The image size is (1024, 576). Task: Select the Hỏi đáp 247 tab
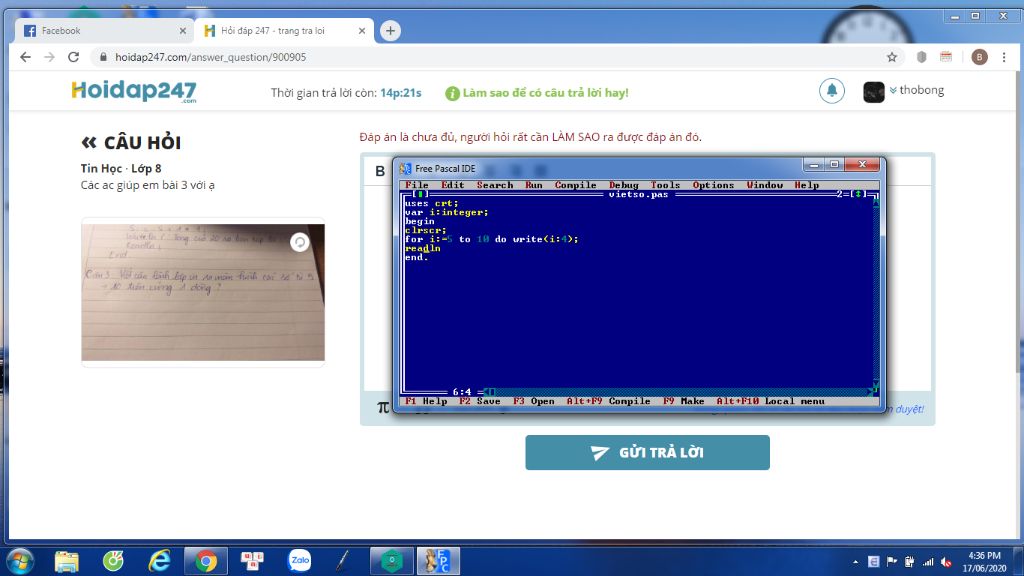tap(281, 31)
